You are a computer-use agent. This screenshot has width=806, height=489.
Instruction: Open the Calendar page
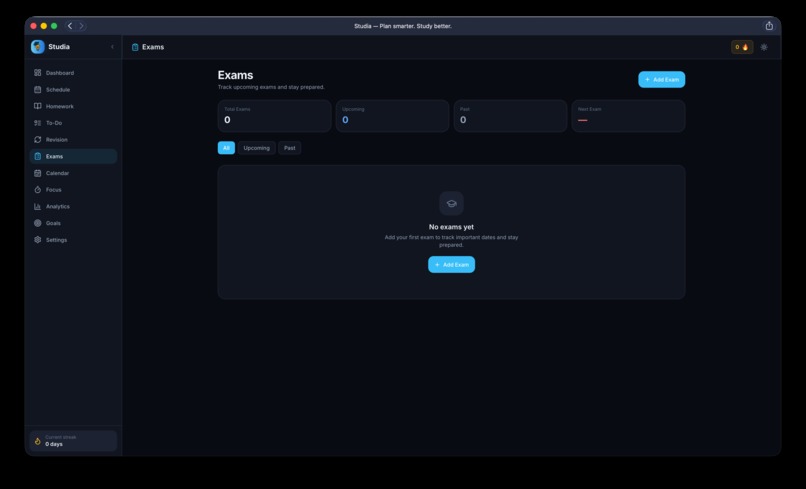tap(73, 173)
